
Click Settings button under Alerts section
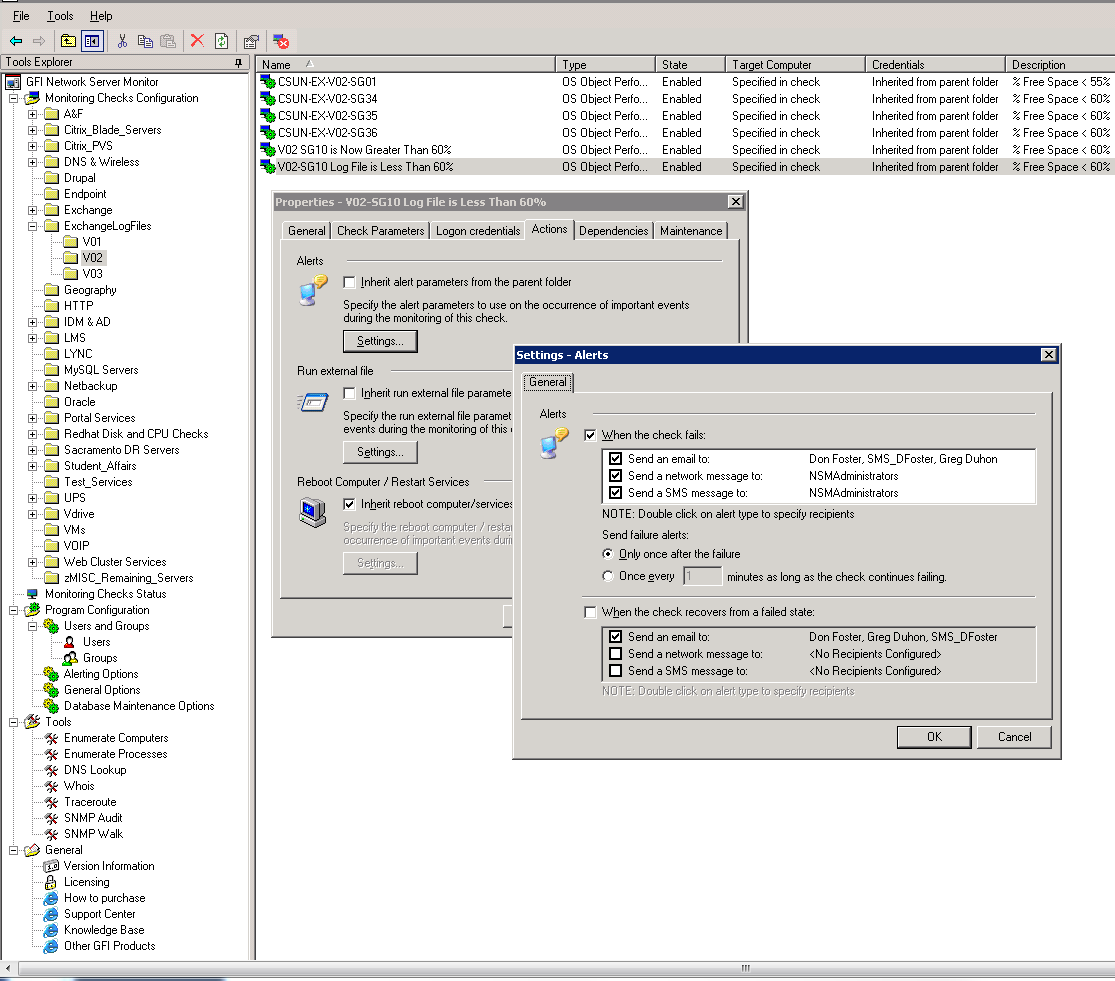pos(380,341)
